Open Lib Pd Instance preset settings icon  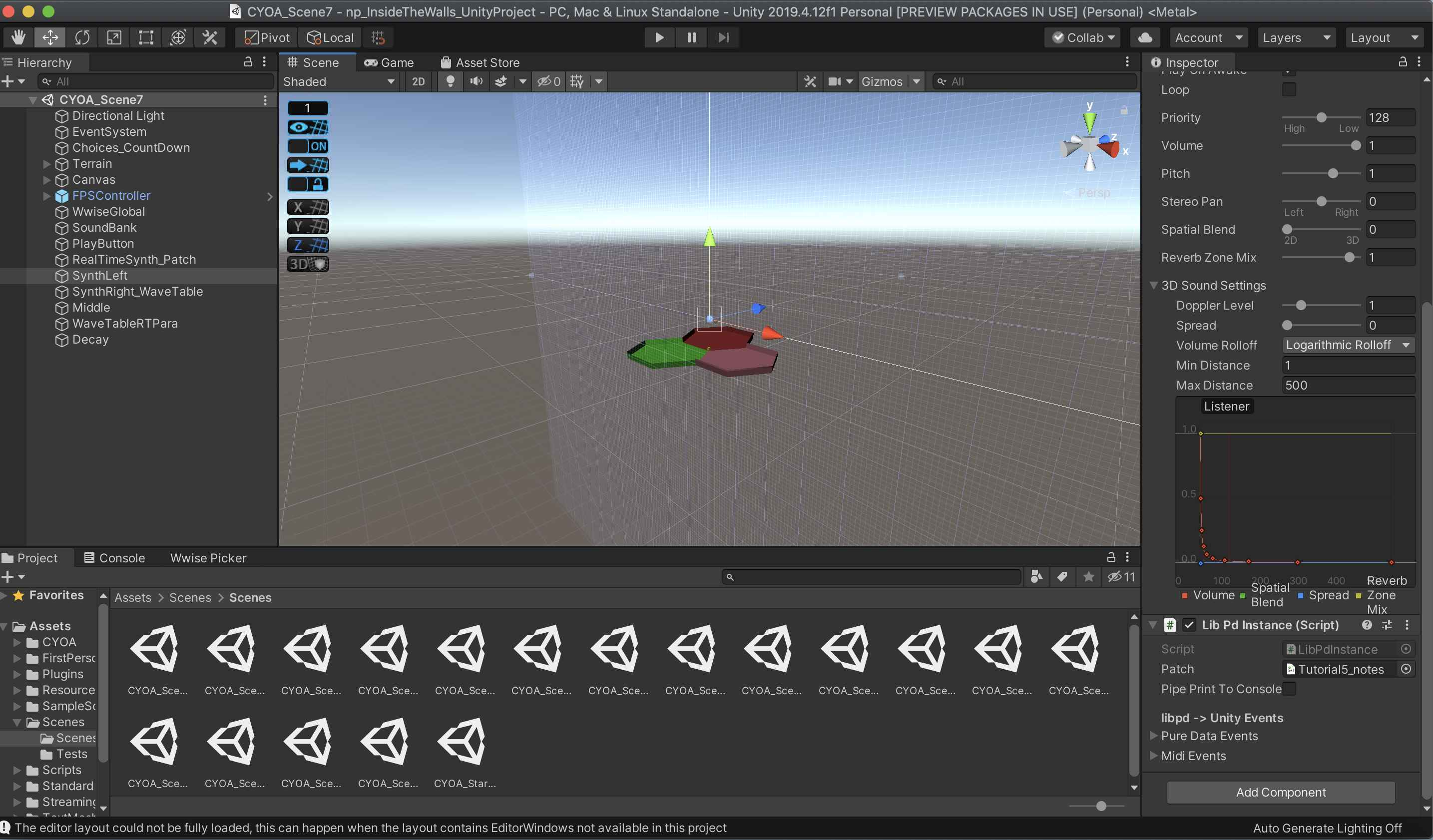click(1387, 625)
